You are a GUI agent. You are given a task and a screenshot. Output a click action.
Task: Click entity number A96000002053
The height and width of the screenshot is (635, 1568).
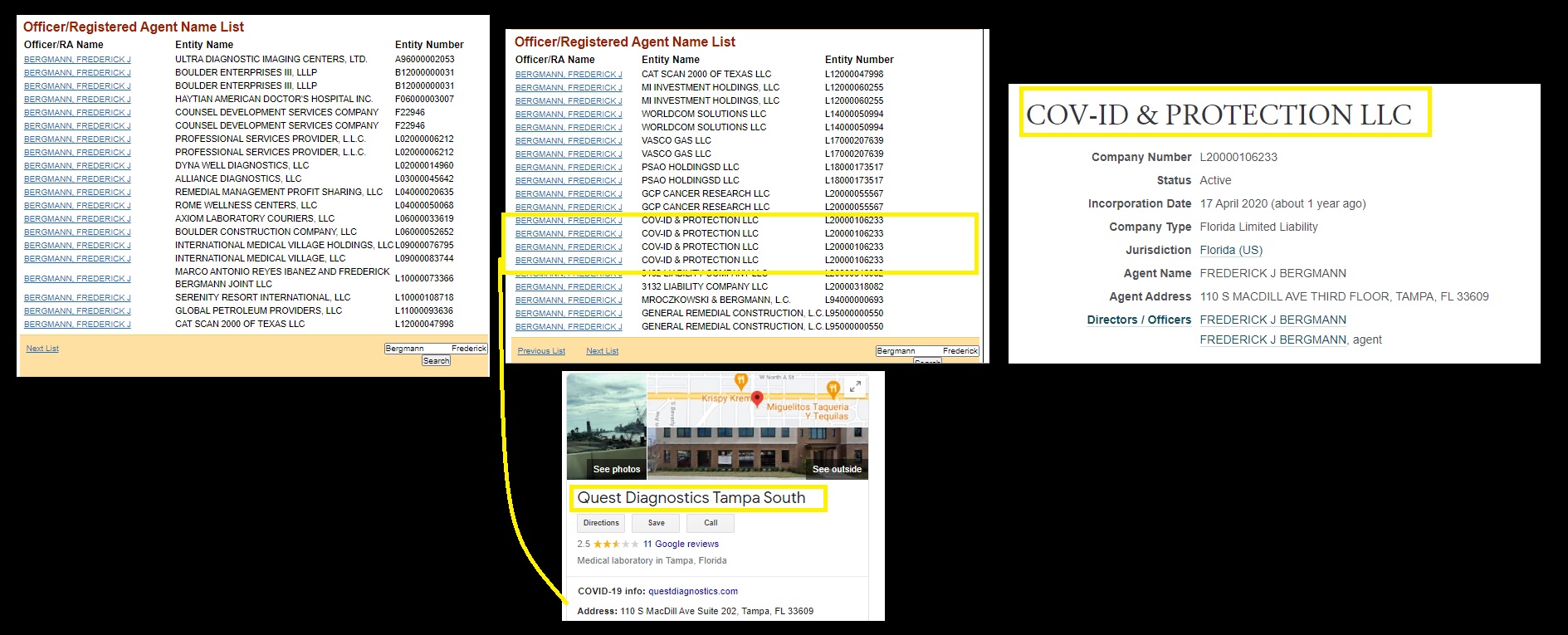click(x=425, y=60)
